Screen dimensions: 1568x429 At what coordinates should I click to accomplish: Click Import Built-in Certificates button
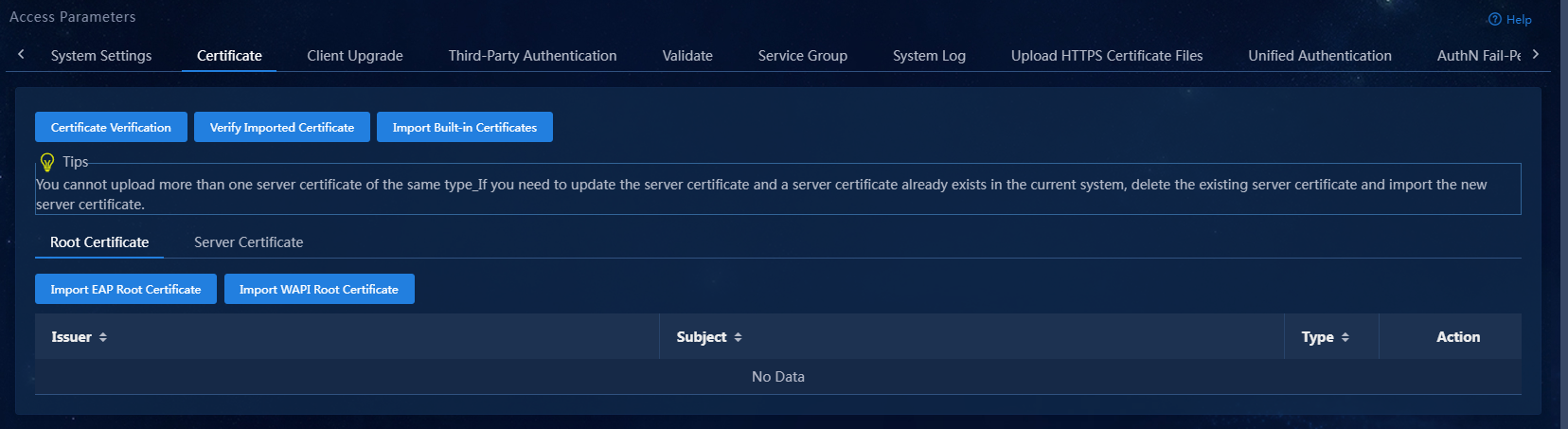(x=465, y=127)
